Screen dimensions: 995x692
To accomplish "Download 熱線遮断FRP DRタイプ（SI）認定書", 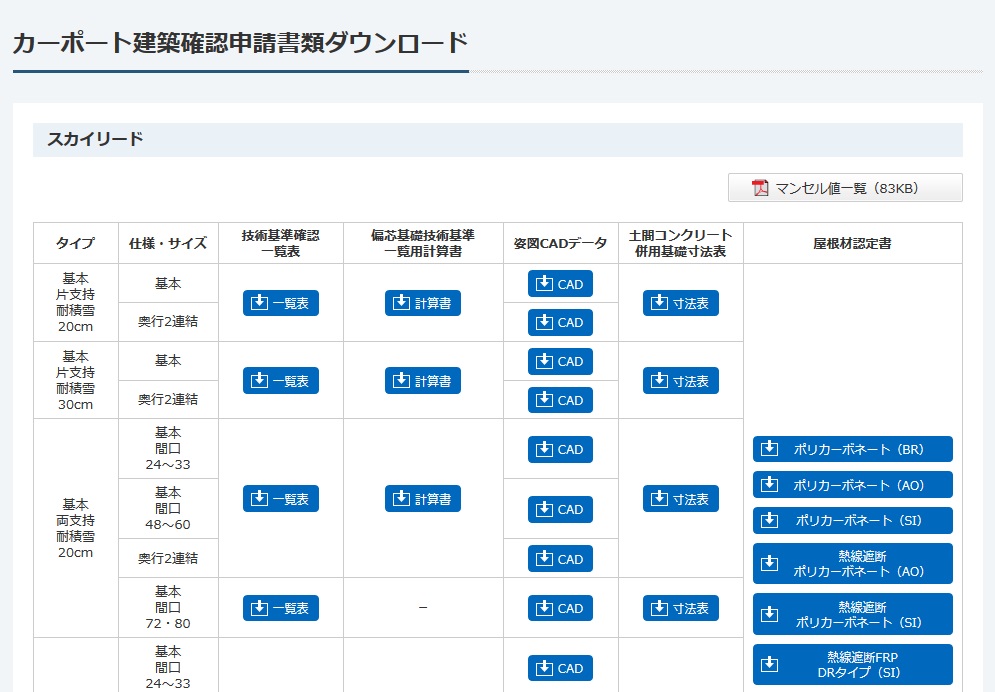I will point(852,664).
